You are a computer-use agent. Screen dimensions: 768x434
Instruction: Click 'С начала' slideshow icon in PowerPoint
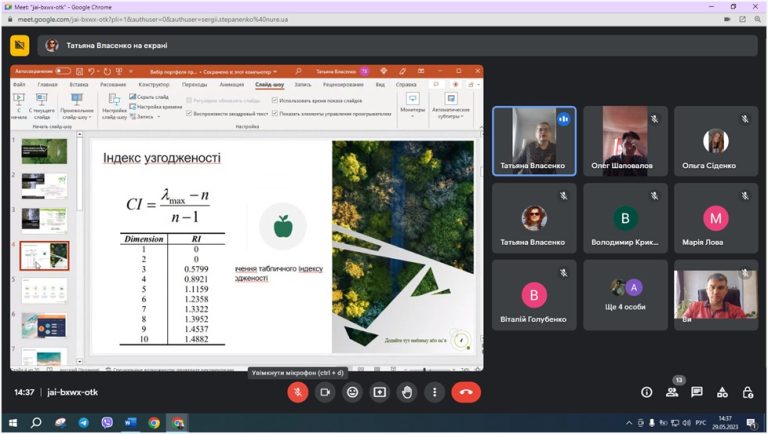[19, 106]
